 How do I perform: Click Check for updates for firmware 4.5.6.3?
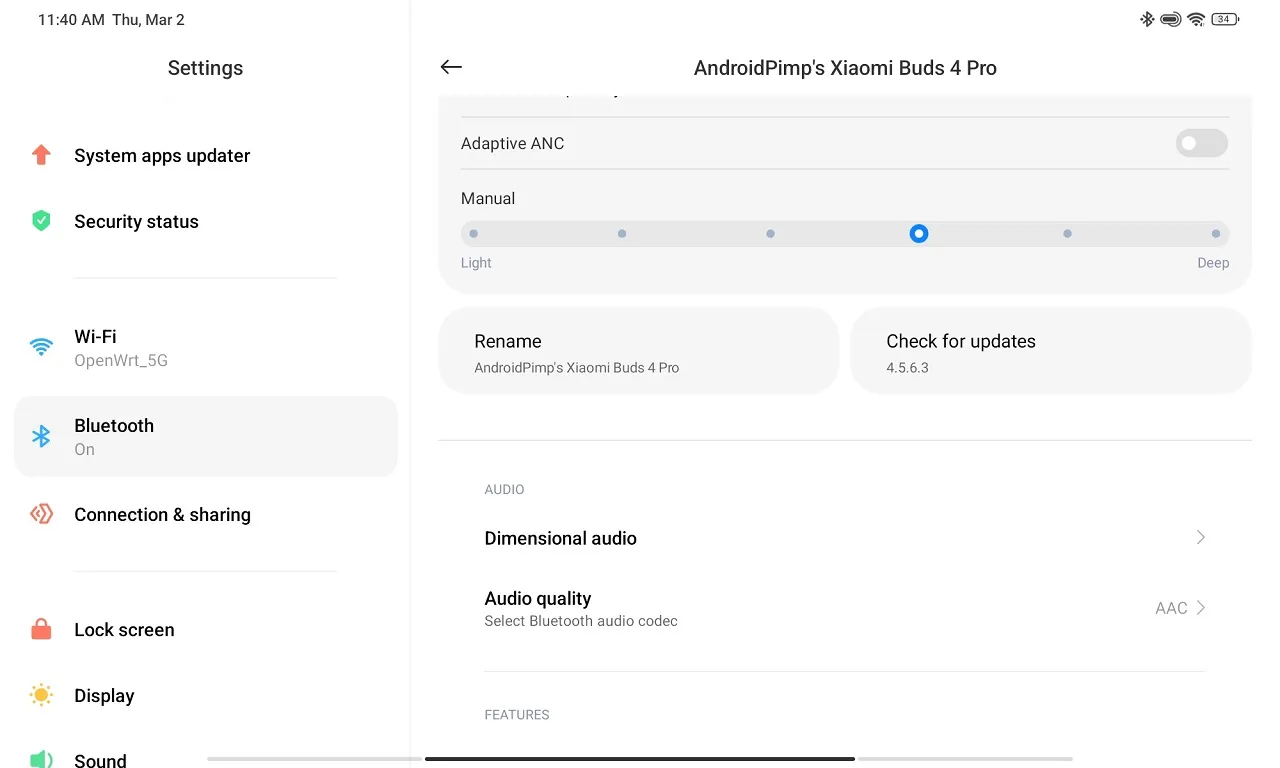1050,350
